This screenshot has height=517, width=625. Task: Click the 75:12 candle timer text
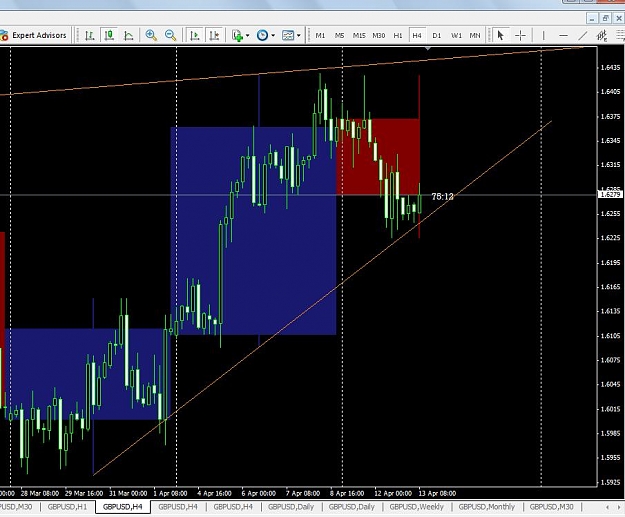[442, 197]
